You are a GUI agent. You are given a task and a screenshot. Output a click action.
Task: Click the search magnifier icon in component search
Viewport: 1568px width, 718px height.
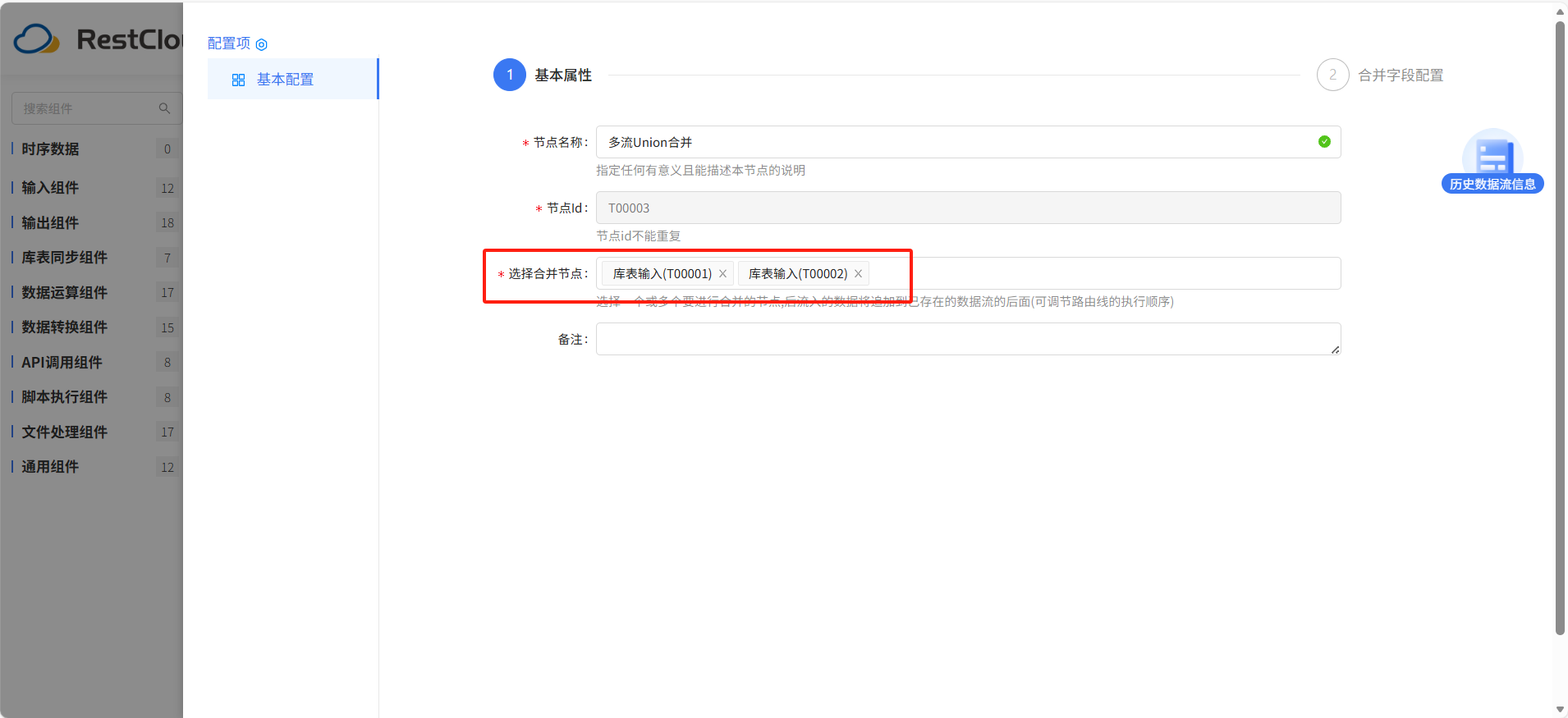(x=164, y=108)
